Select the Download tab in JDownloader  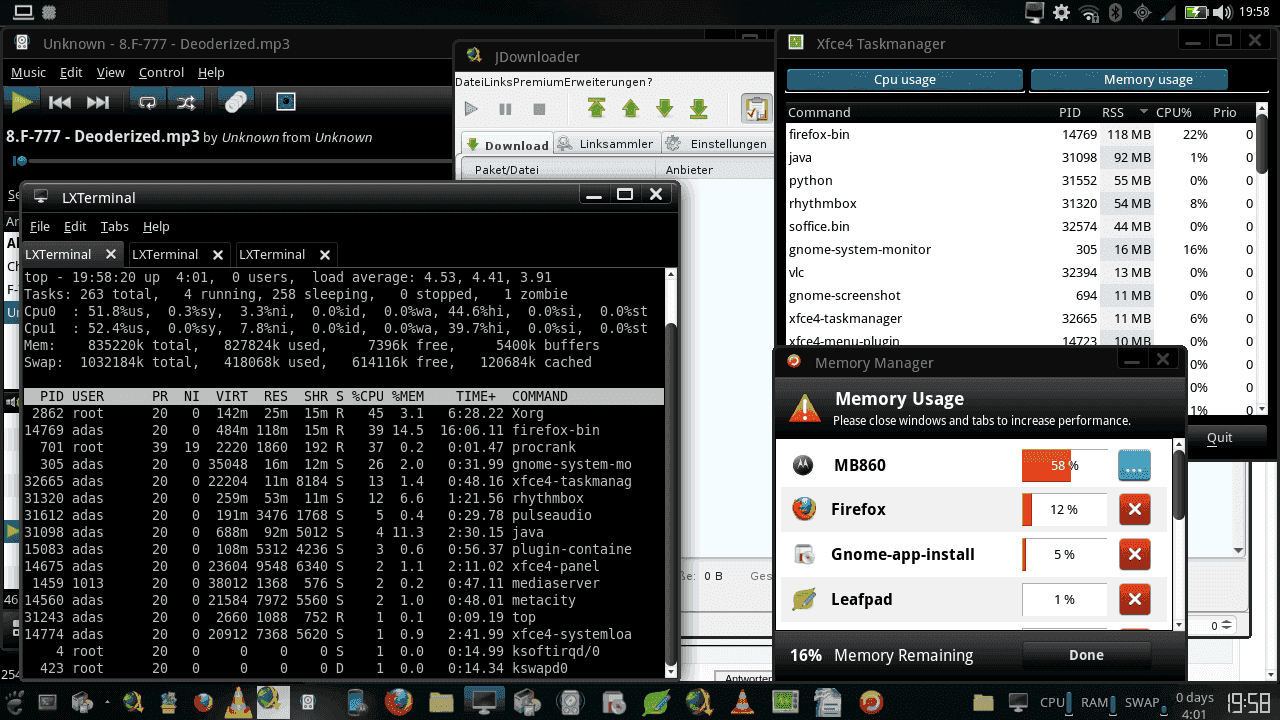[x=507, y=144]
